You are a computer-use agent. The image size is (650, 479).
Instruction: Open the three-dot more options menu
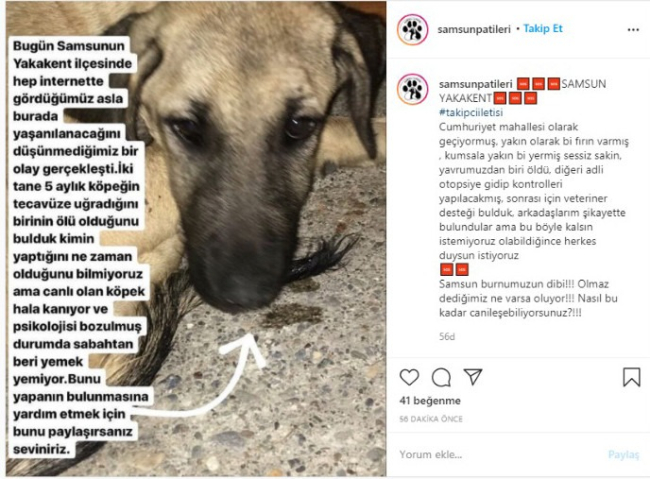coord(633,30)
